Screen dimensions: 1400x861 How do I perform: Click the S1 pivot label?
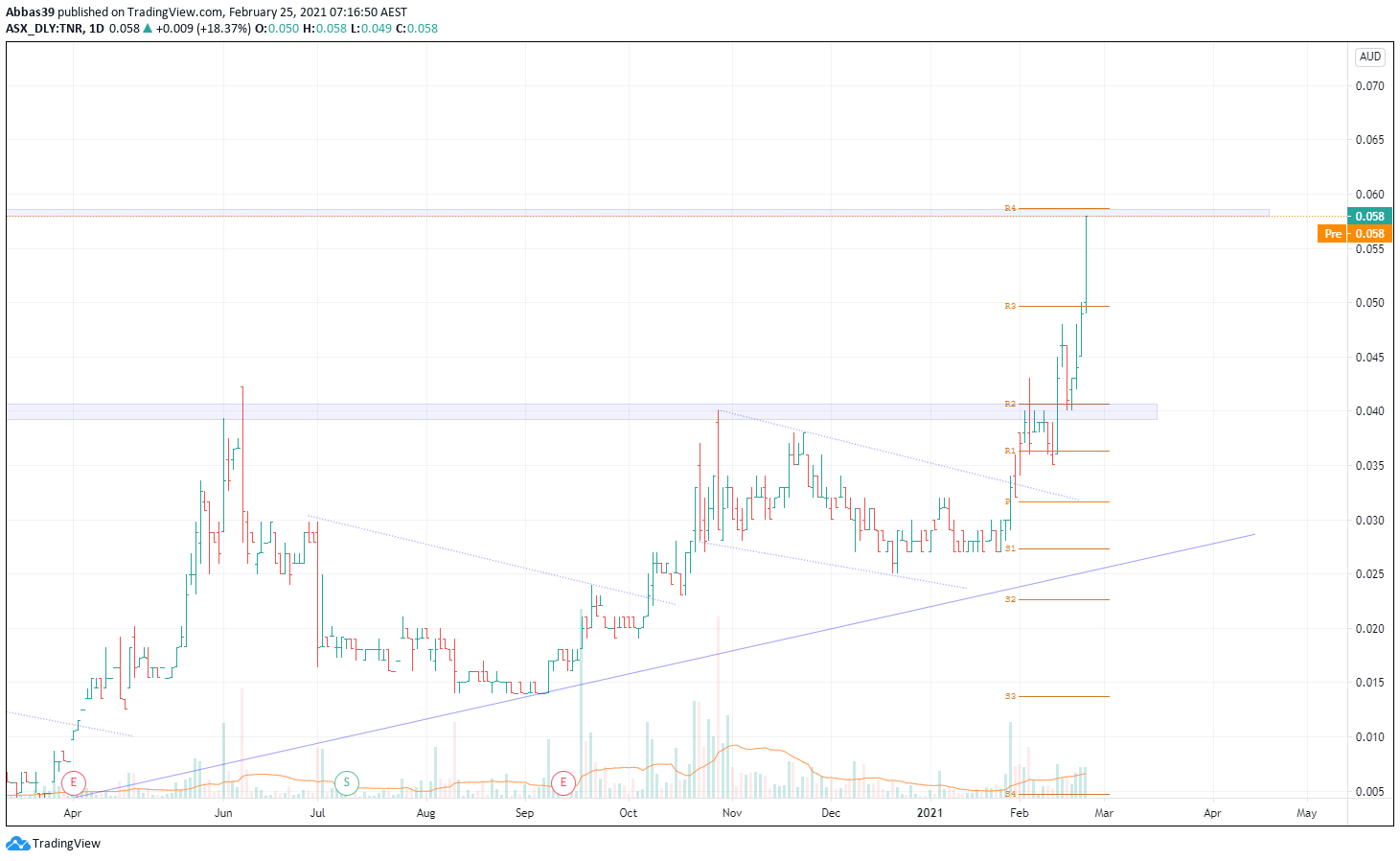[x=1010, y=548]
